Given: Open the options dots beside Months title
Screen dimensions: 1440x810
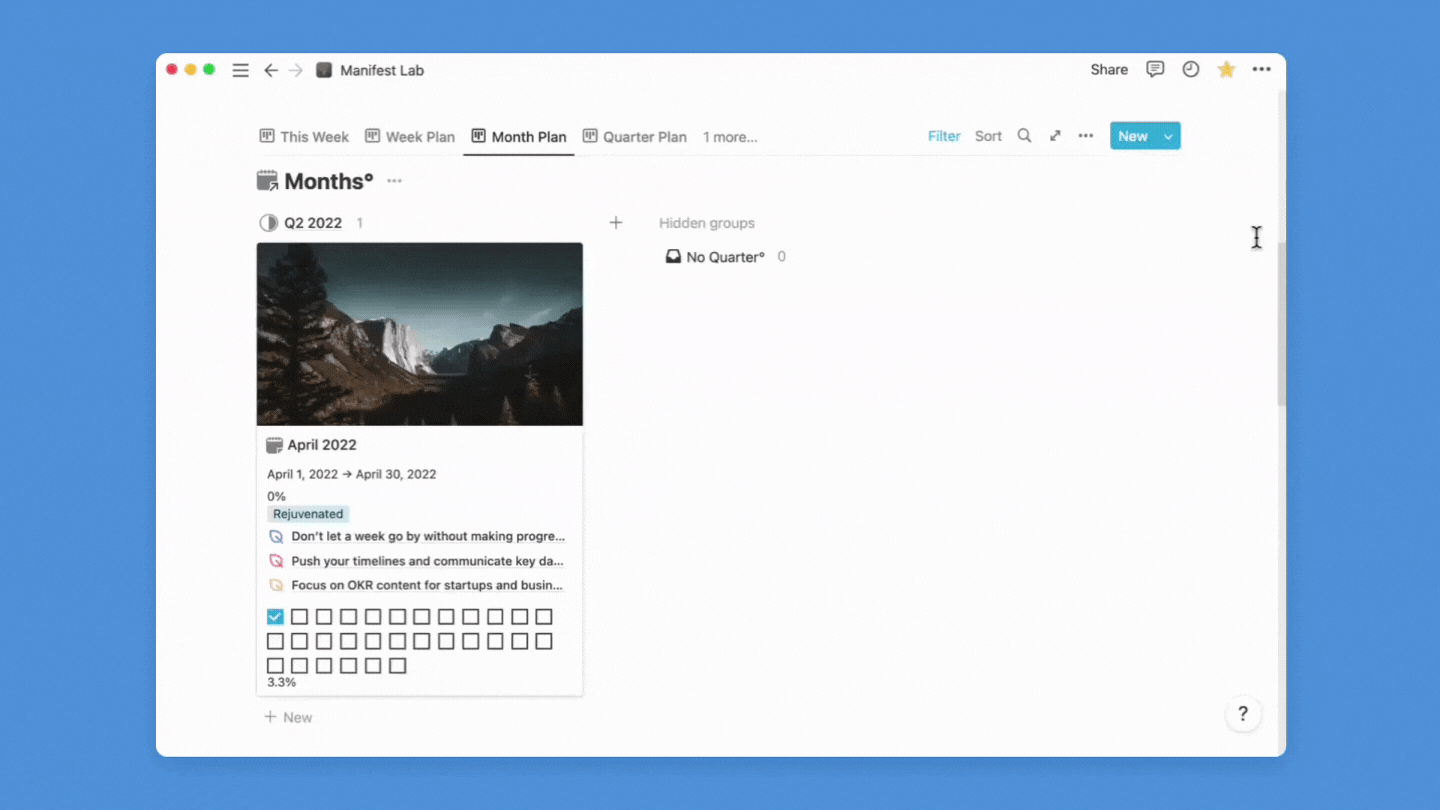Looking at the screenshot, I should 394,181.
